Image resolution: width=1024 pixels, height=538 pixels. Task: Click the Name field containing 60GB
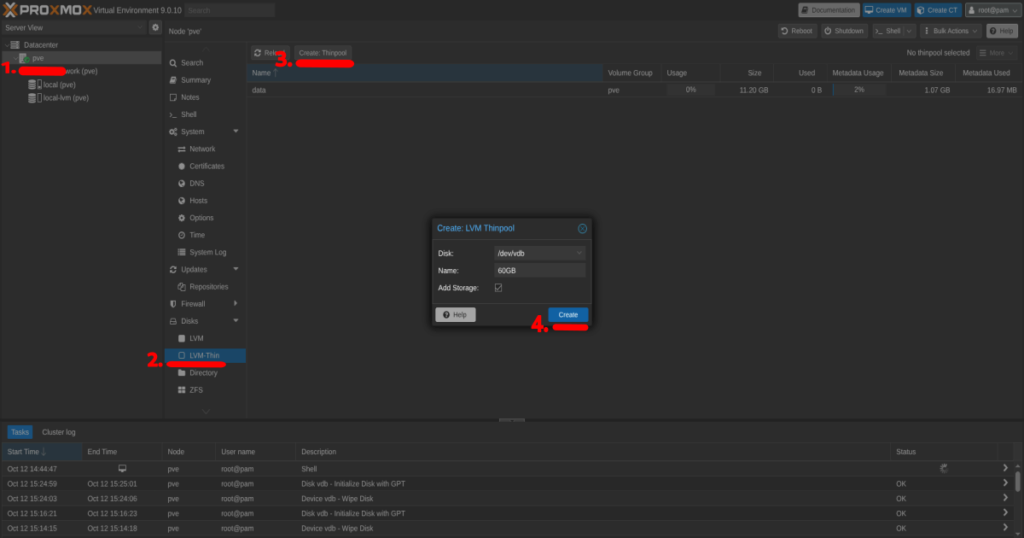[540, 271]
